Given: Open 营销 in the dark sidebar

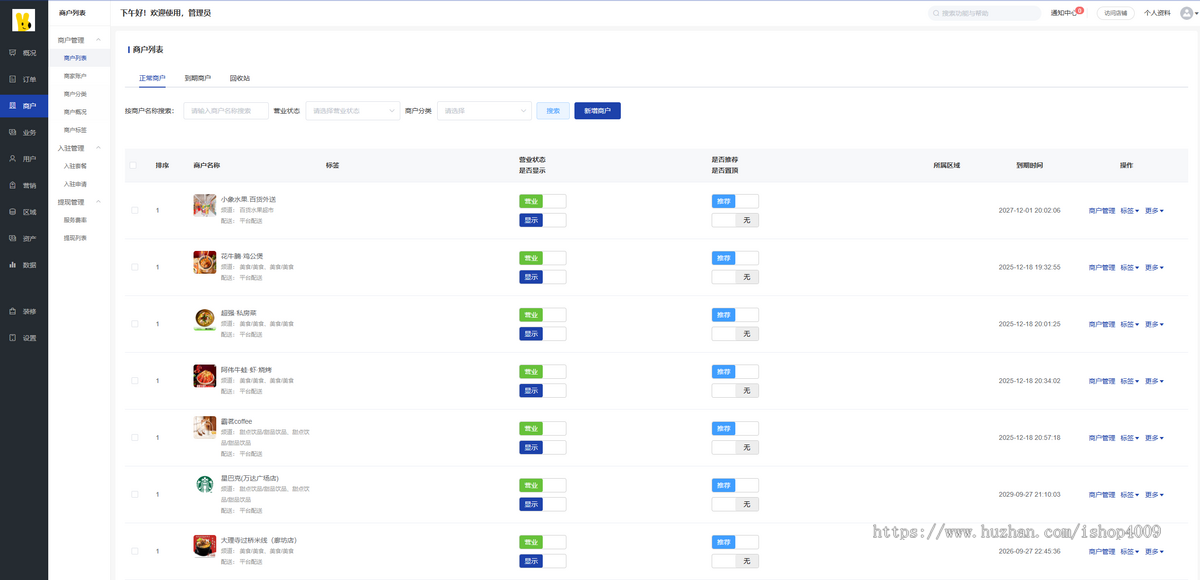Looking at the screenshot, I should tap(24, 185).
